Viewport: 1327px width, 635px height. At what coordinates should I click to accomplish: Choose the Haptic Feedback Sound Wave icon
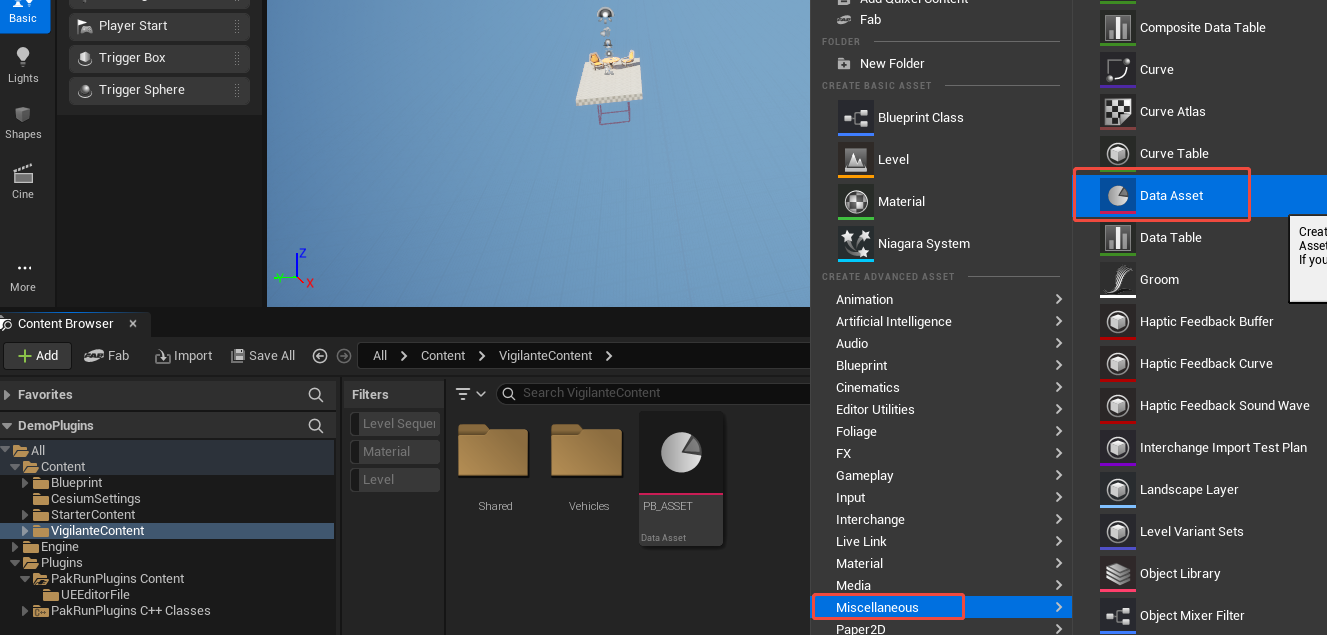[1117, 406]
